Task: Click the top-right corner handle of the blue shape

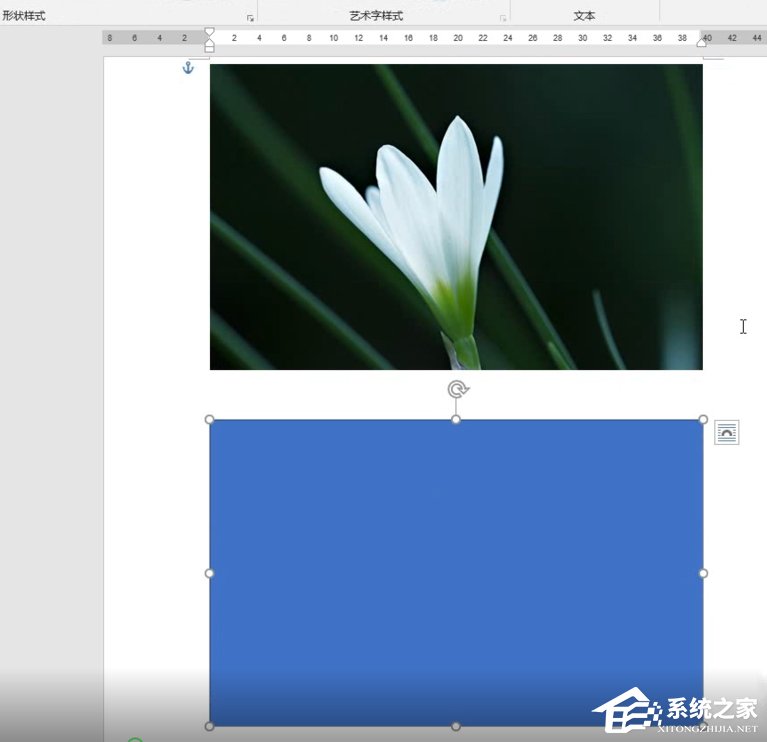Action: click(703, 420)
